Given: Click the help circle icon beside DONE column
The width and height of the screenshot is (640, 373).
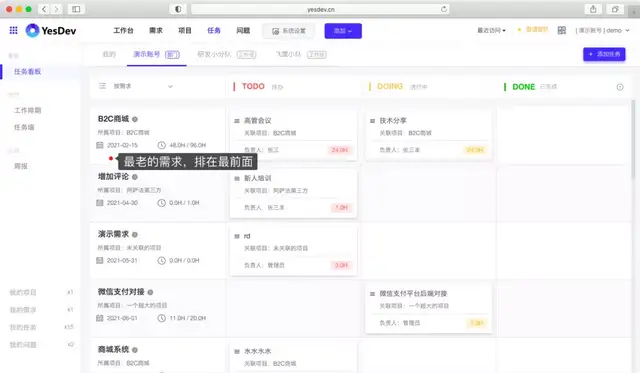Looking at the screenshot, I should [x=620, y=87].
